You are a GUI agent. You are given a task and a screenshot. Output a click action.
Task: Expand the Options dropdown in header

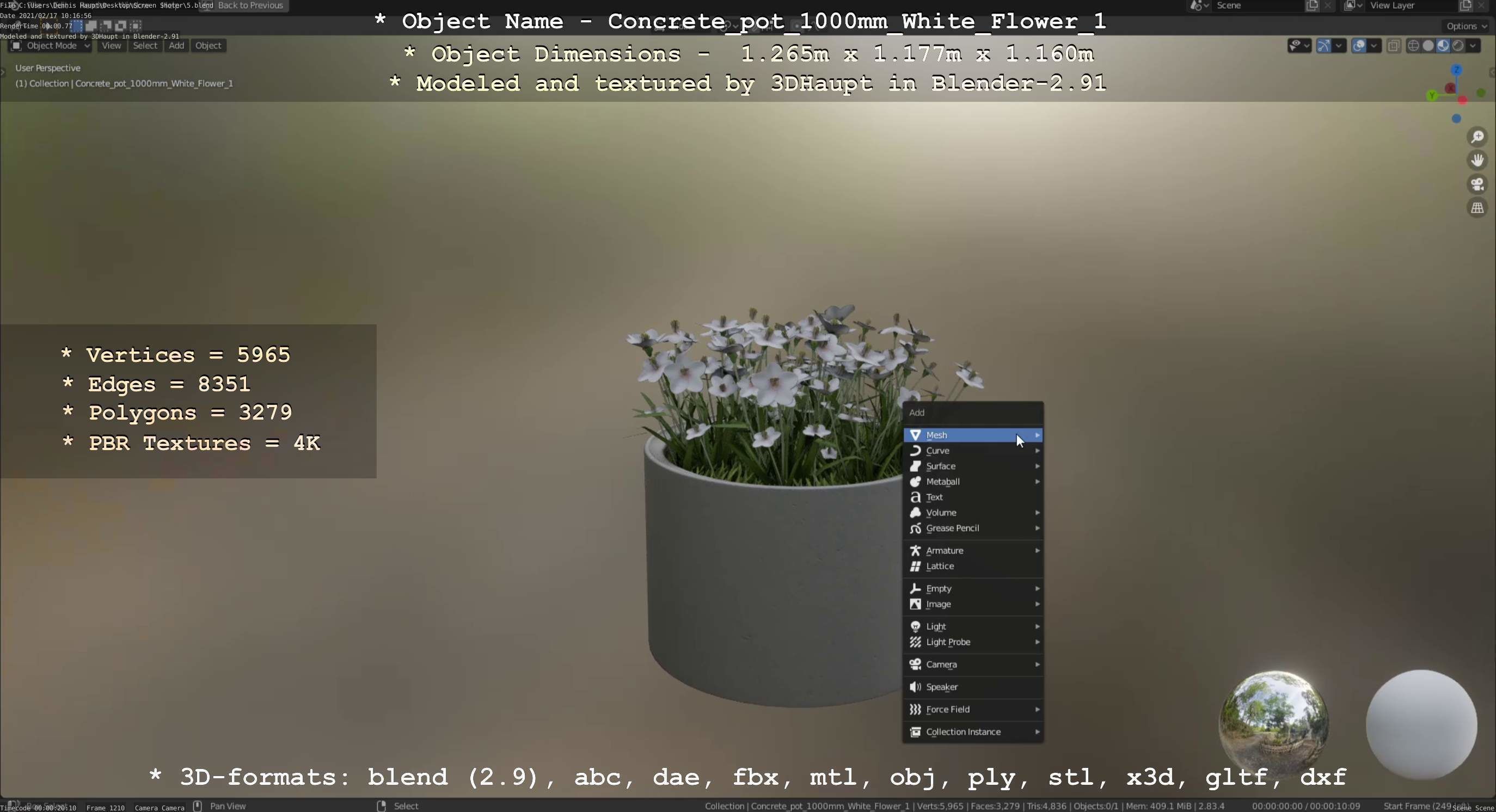coord(1466,26)
